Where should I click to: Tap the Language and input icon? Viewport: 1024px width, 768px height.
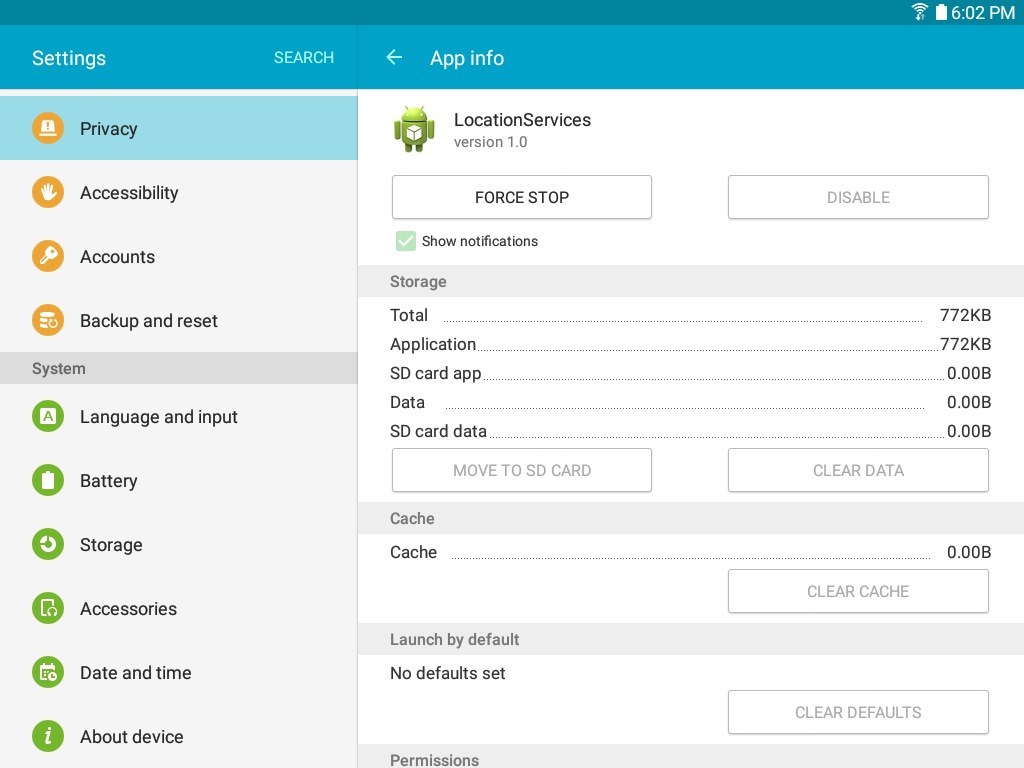coord(48,416)
